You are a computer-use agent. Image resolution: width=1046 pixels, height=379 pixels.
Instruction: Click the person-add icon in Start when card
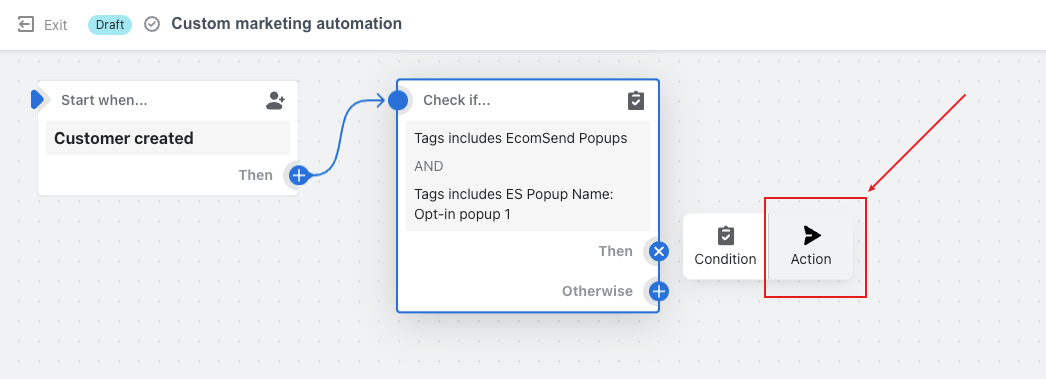[275, 101]
